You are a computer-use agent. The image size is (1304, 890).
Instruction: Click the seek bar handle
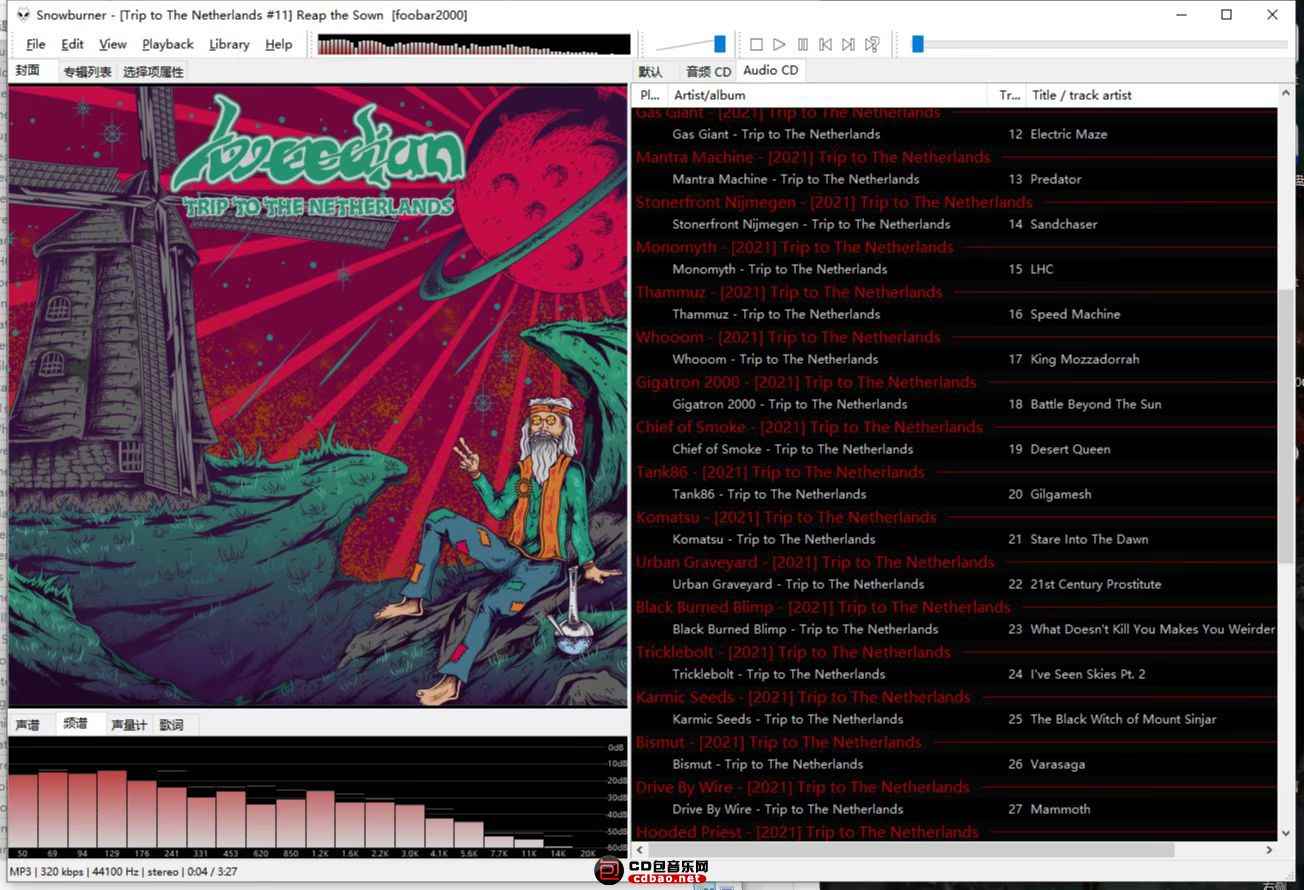pyautogui.click(x=917, y=44)
